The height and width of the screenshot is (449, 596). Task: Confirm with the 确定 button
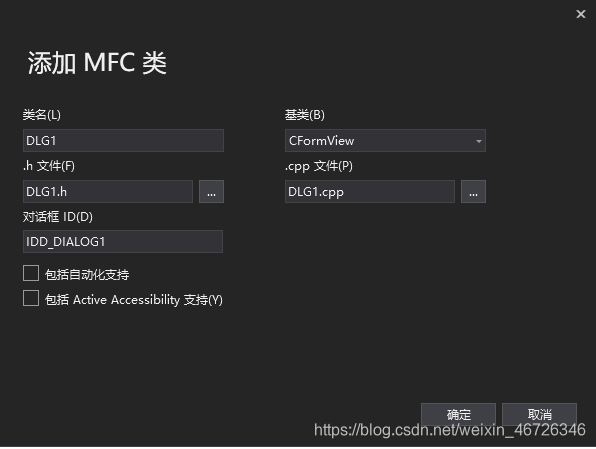(458, 414)
